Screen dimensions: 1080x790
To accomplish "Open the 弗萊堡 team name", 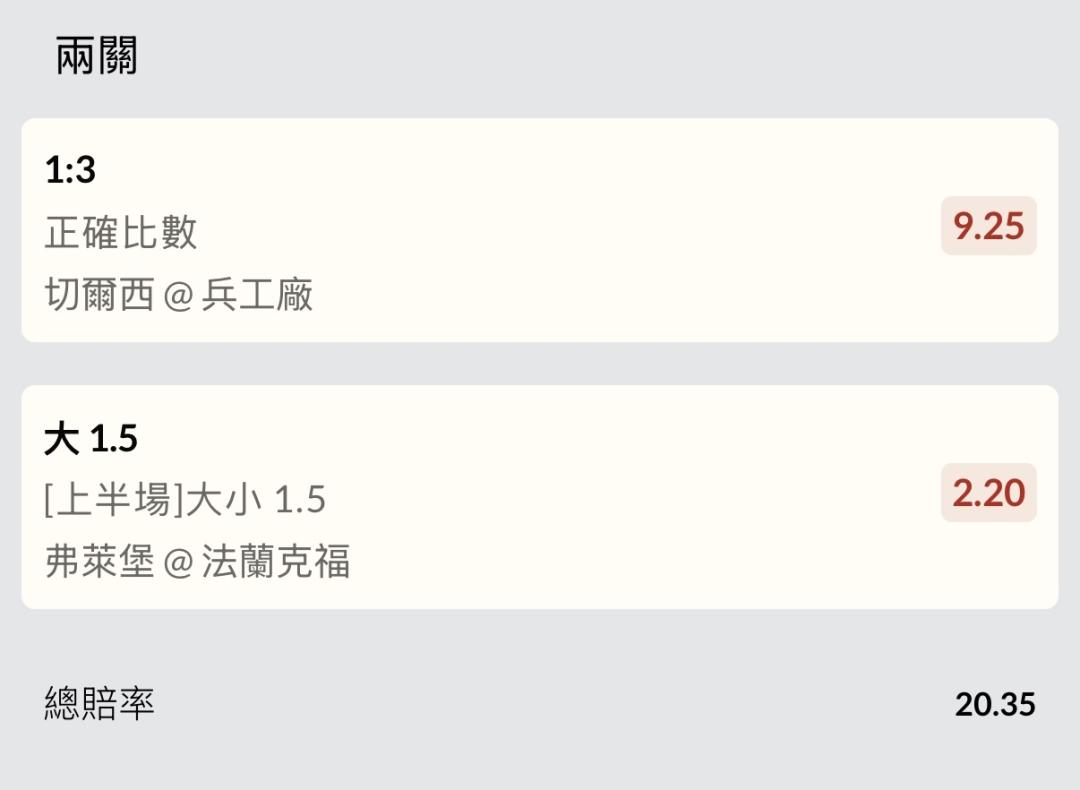I will tap(99, 562).
